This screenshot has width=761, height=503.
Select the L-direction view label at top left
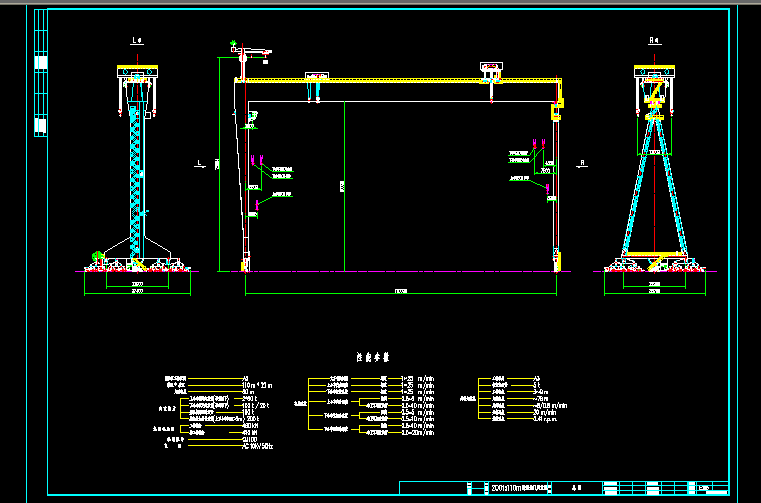click(137, 41)
